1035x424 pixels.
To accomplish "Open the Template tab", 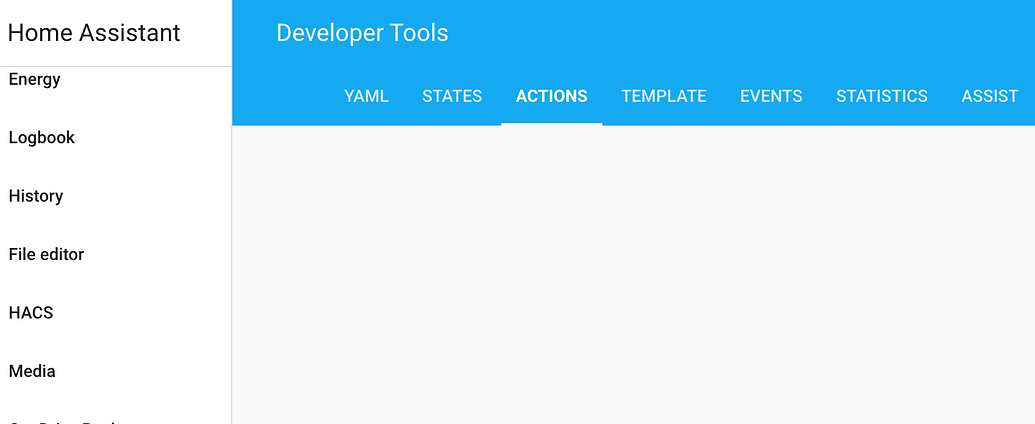I will point(663,96).
